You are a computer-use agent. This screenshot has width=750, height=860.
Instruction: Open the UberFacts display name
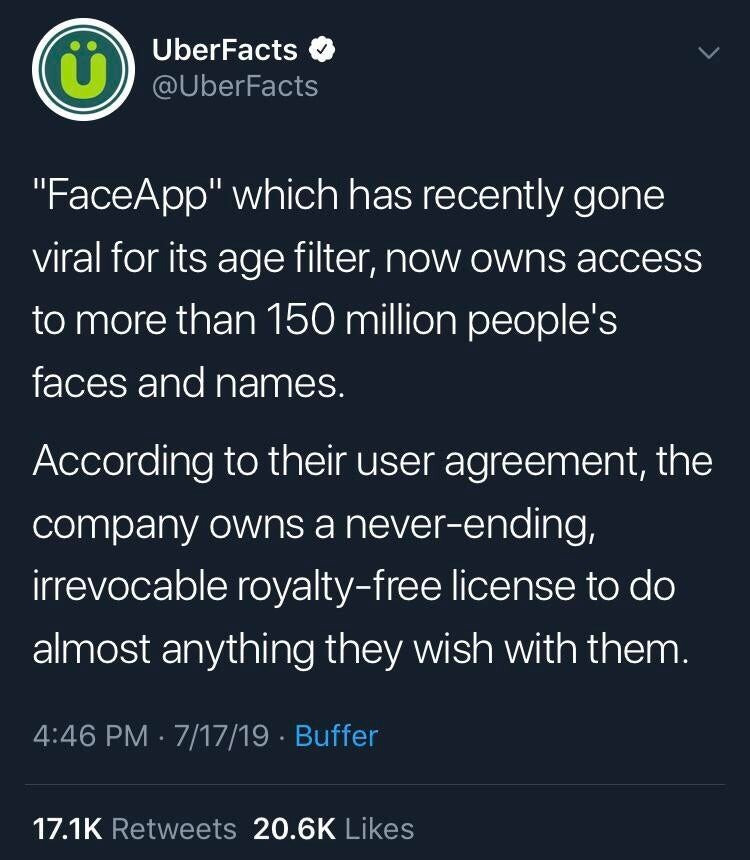tap(224, 49)
